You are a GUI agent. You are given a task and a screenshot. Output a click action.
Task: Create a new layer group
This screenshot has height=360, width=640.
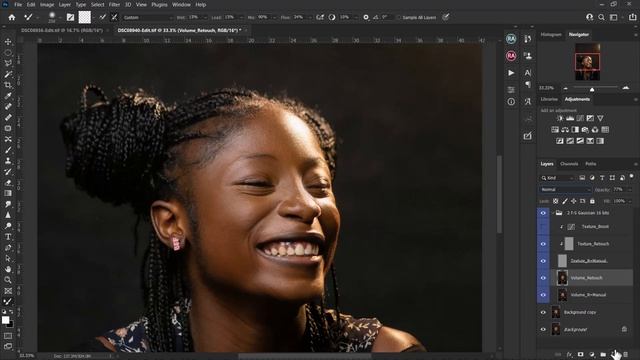[x=603, y=354]
